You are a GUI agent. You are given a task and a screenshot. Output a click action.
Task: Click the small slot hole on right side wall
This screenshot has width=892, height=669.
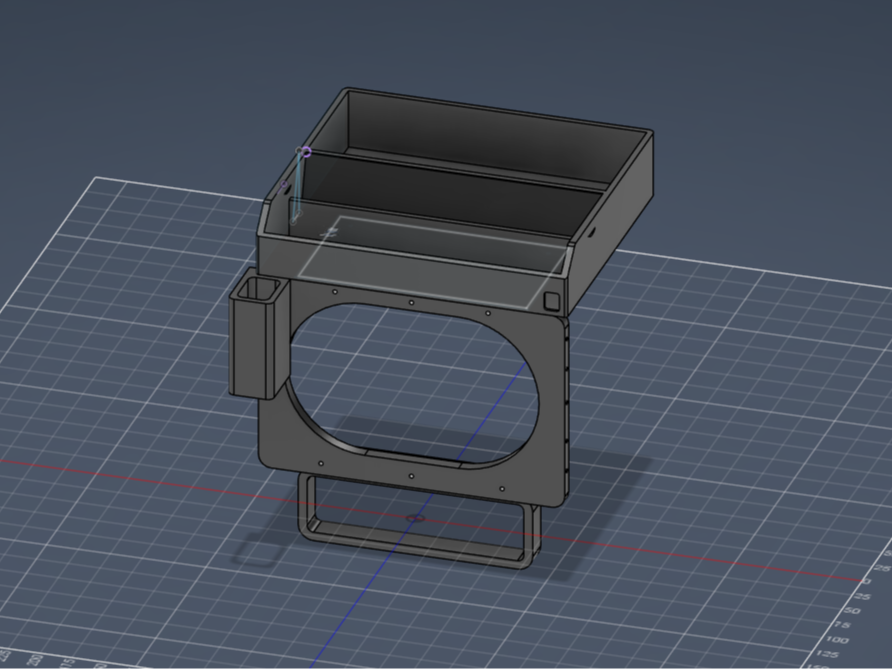(x=592, y=232)
